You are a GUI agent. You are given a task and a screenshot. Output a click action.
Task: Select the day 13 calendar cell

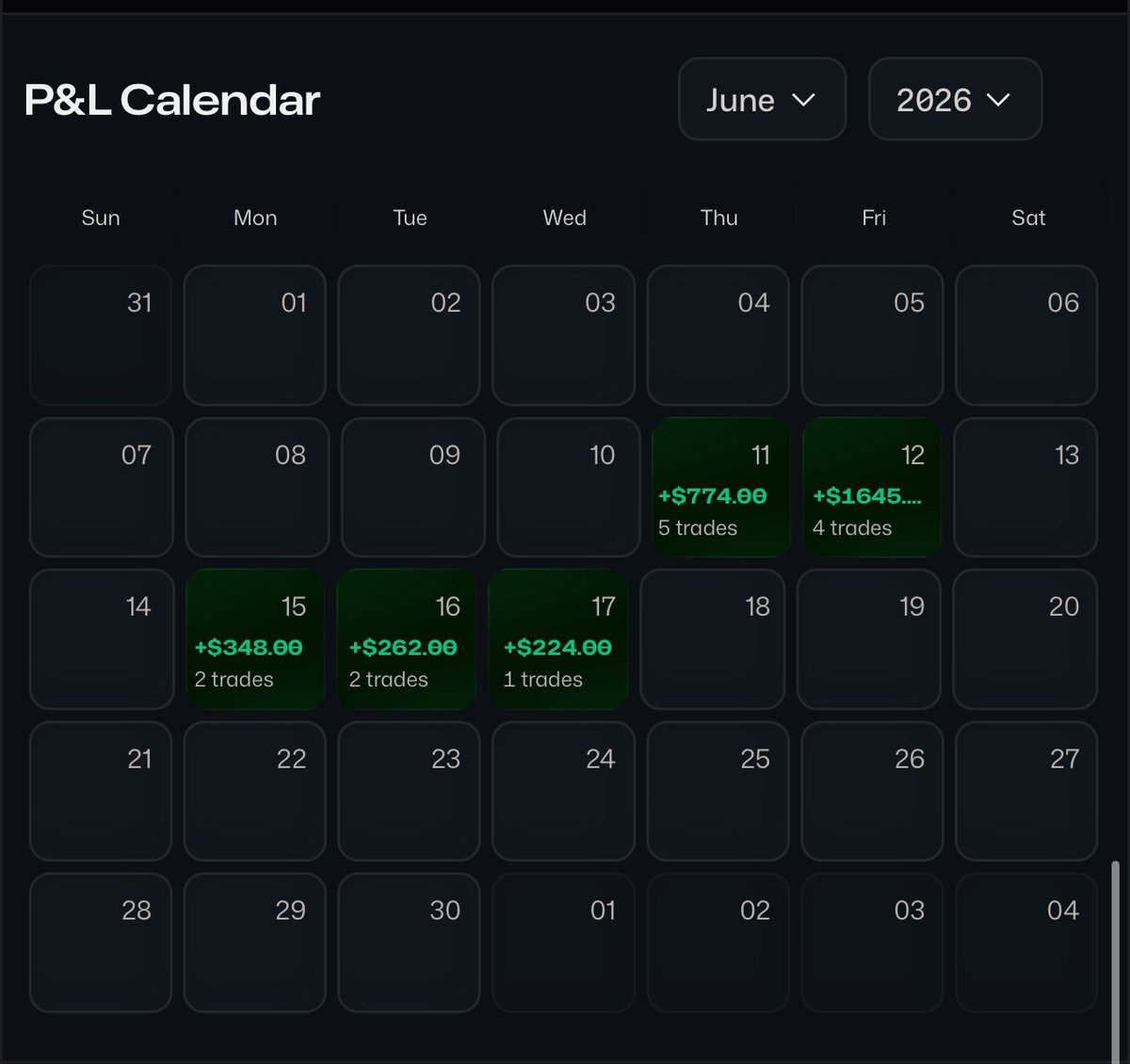click(x=1025, y=487)
